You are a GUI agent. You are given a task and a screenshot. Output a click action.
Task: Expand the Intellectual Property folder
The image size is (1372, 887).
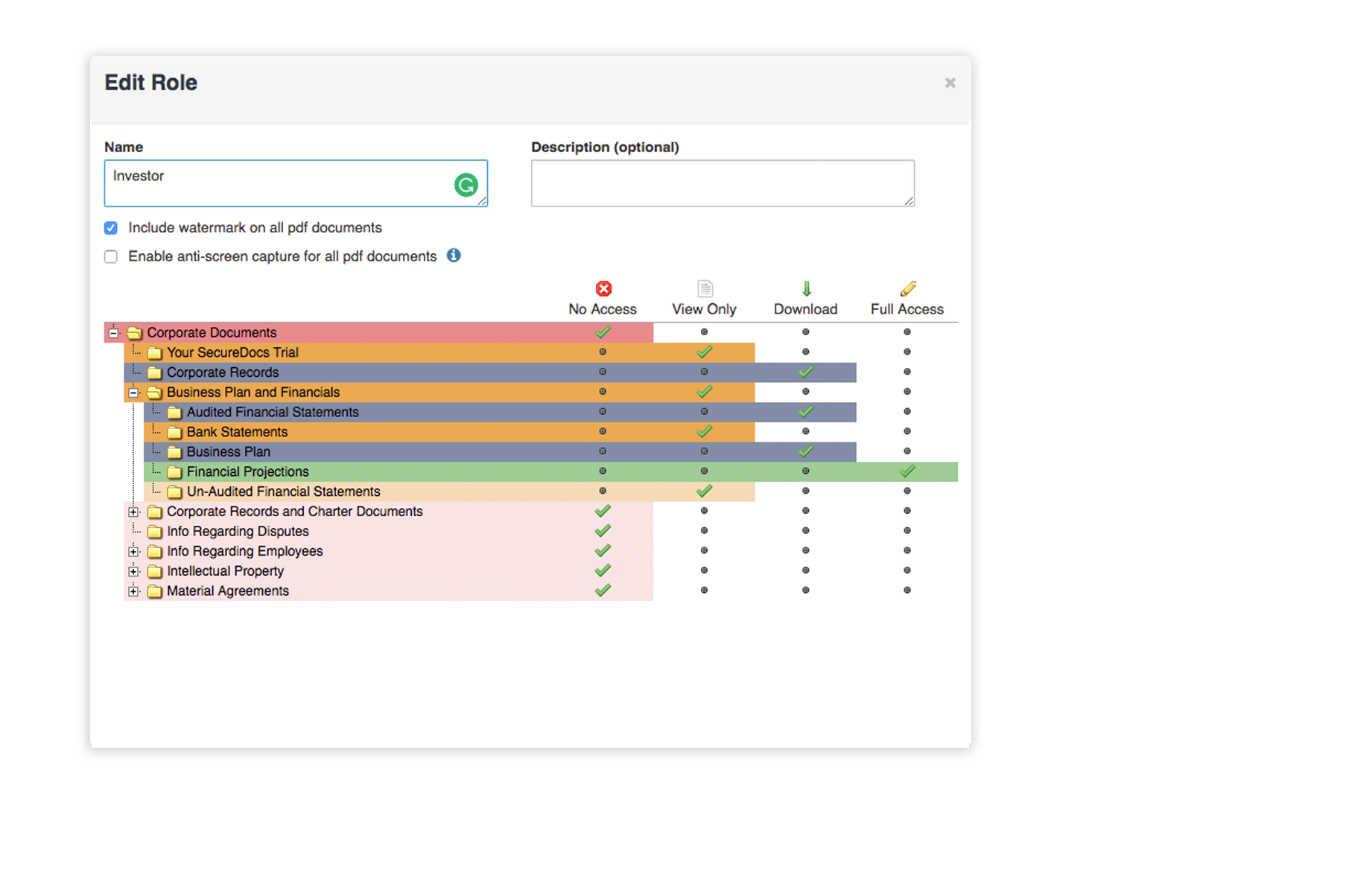tap(133, 571)
